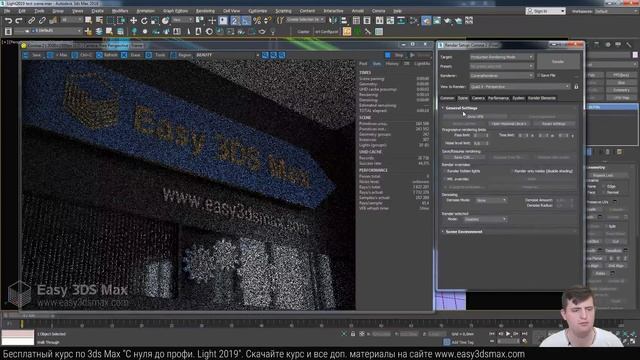The width and height of the screenshot is (640, 360).
Task: Click the first zoom magnifier icon in the frame buffer
Action: (x=265, y=55)
